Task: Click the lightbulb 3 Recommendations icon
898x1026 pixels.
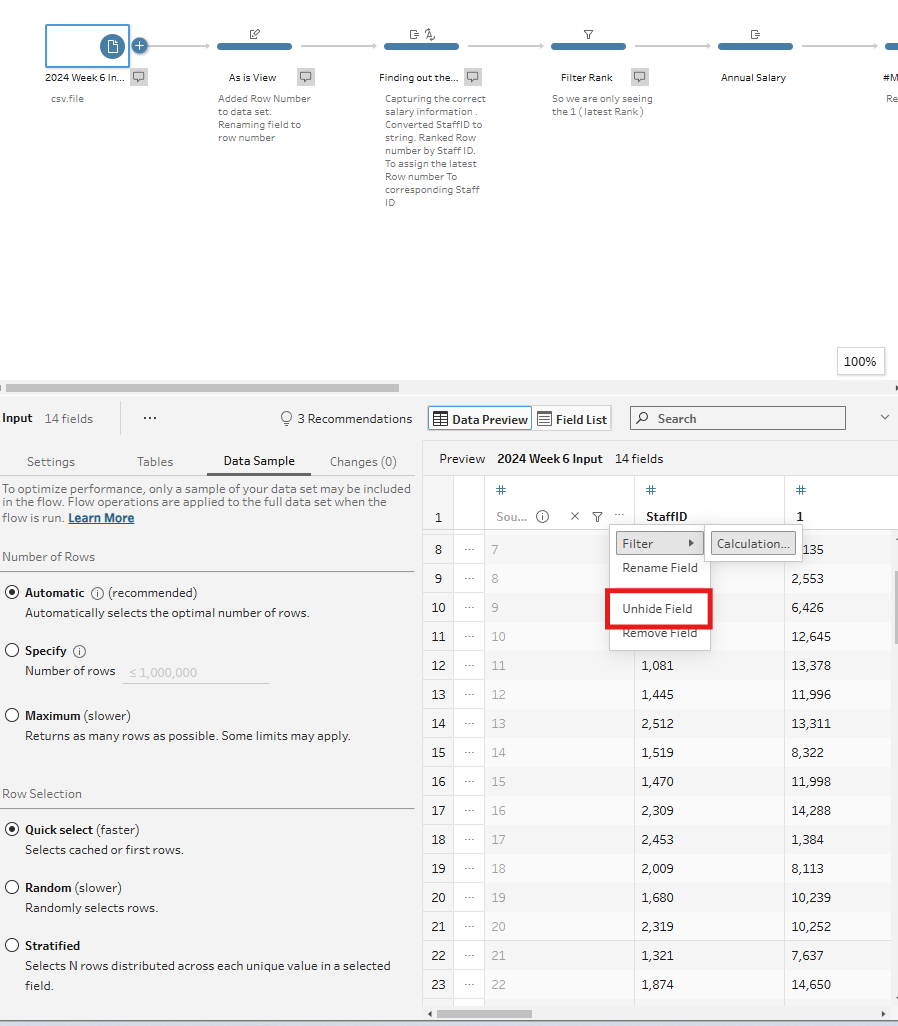Action: coord(286,419)
